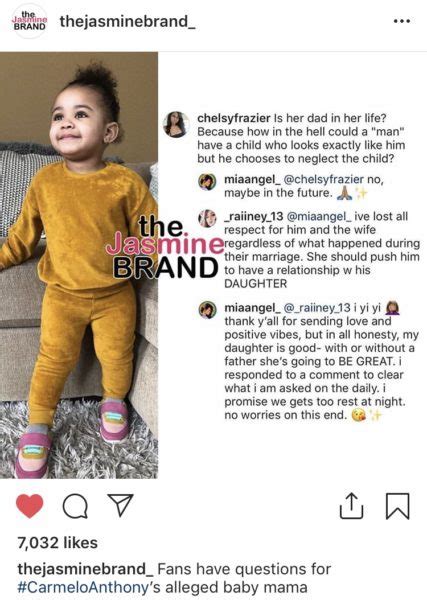Tap _raiiney_13's avatar in the post image
Viewport: 427px width, 600px height.
[x=207, y=218]
